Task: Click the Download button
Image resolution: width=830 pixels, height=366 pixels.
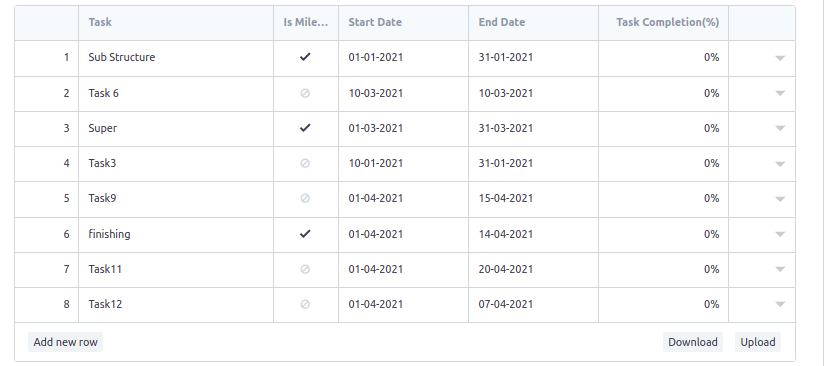Action: pos(692,342)
